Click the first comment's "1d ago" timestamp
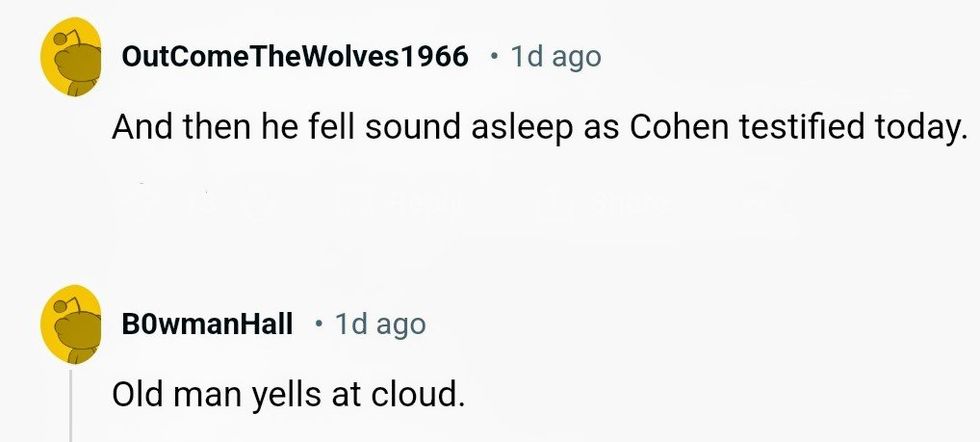Viewport: 980px width, 442px height. click(556, 57)
